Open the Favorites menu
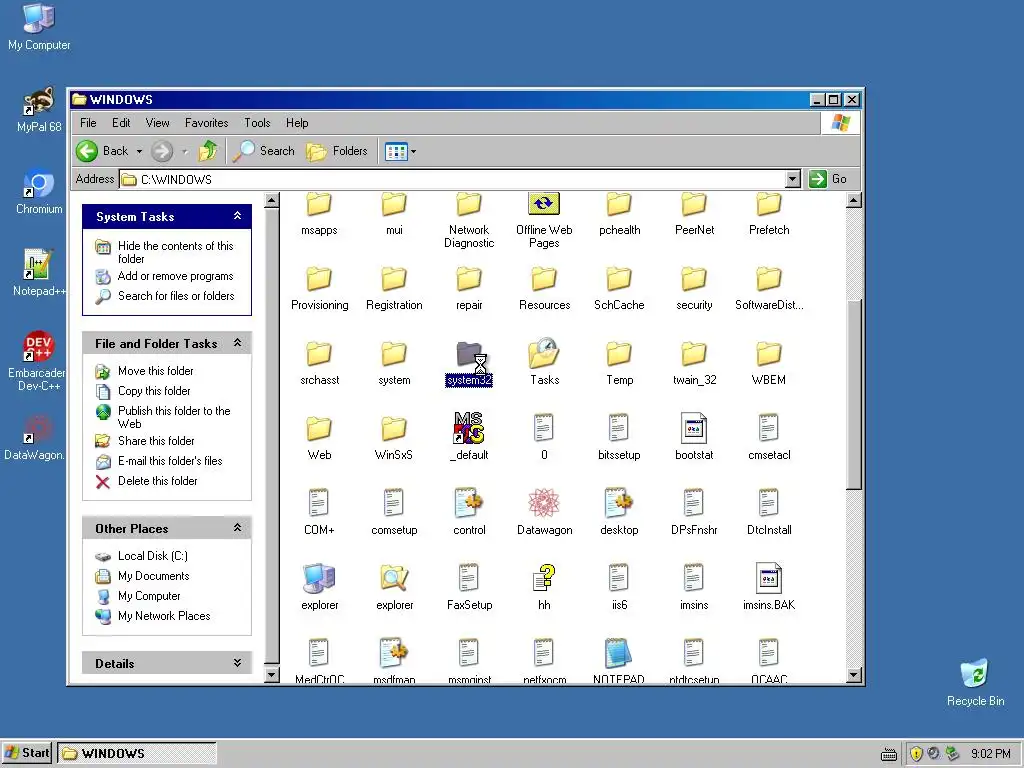The image size is (1024, 768). pos(206,123)
